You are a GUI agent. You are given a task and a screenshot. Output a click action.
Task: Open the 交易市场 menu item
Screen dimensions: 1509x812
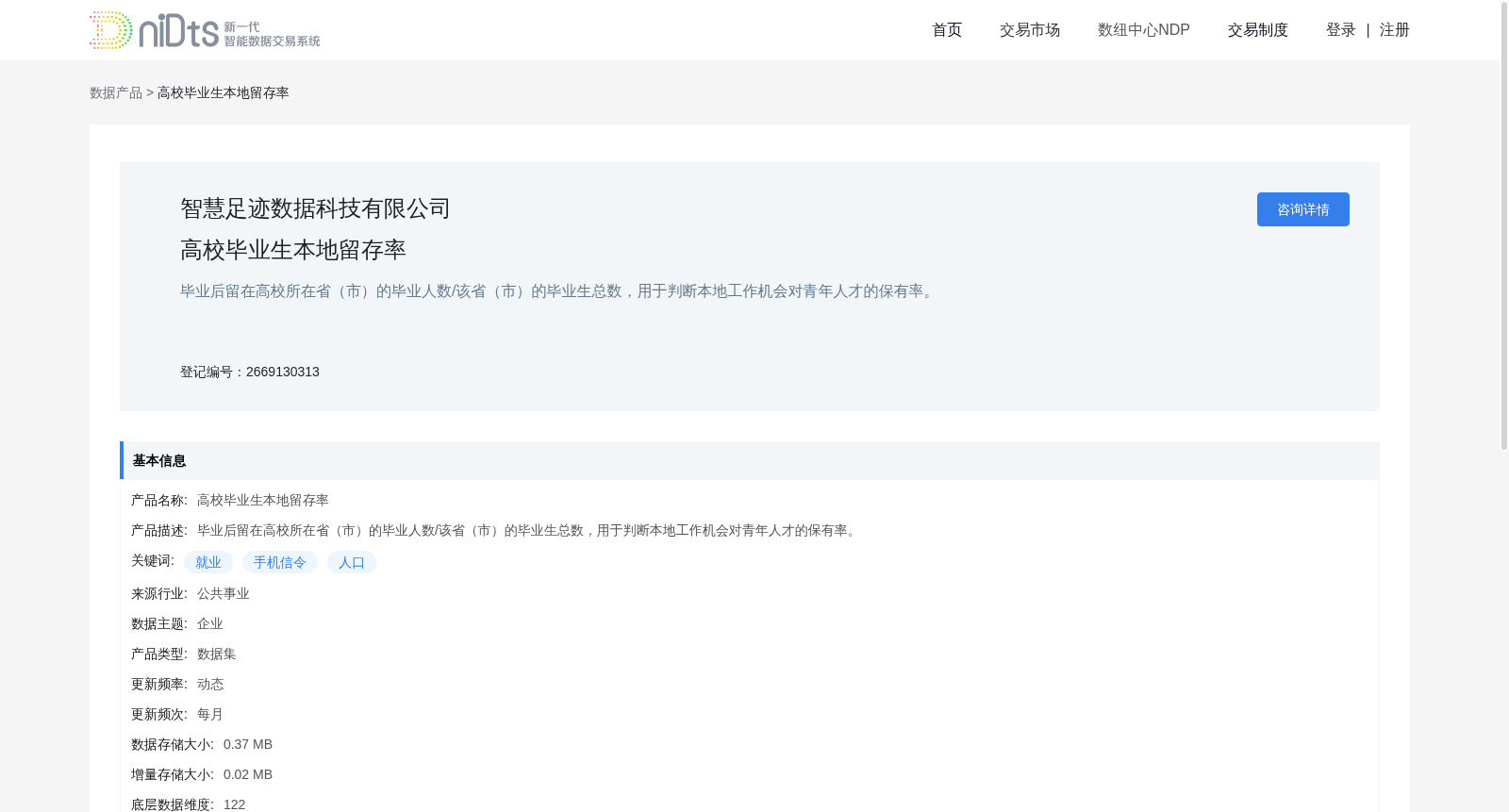pyautogui.click(x=1030, y=30)
